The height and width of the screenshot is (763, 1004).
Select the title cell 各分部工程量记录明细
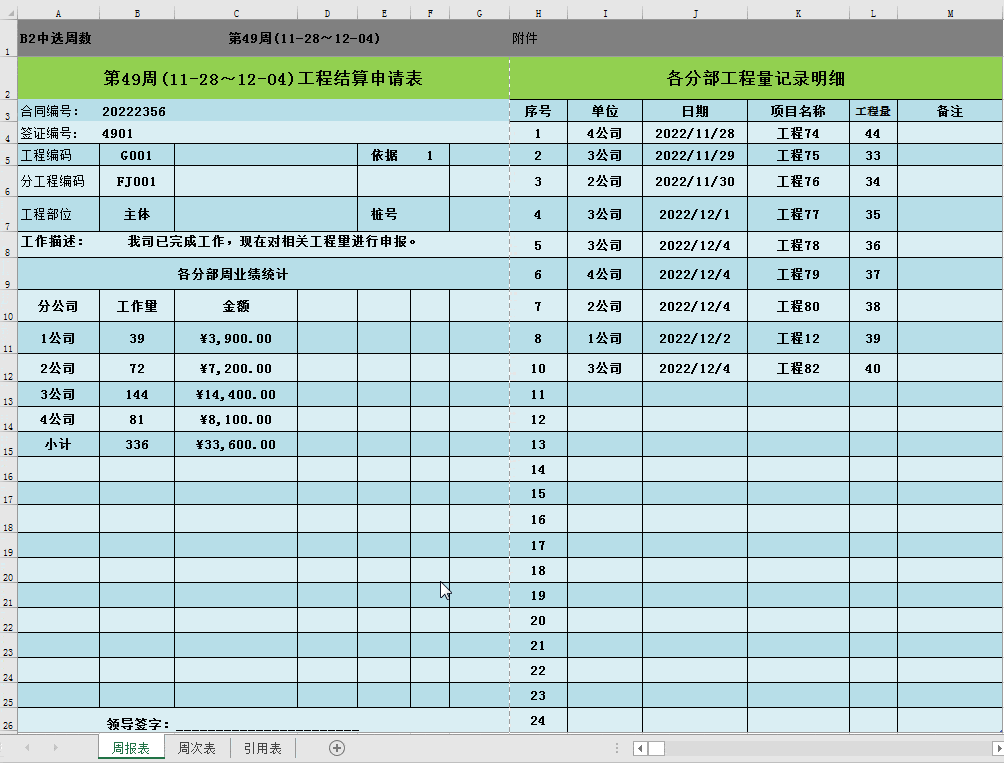[756, 78]
